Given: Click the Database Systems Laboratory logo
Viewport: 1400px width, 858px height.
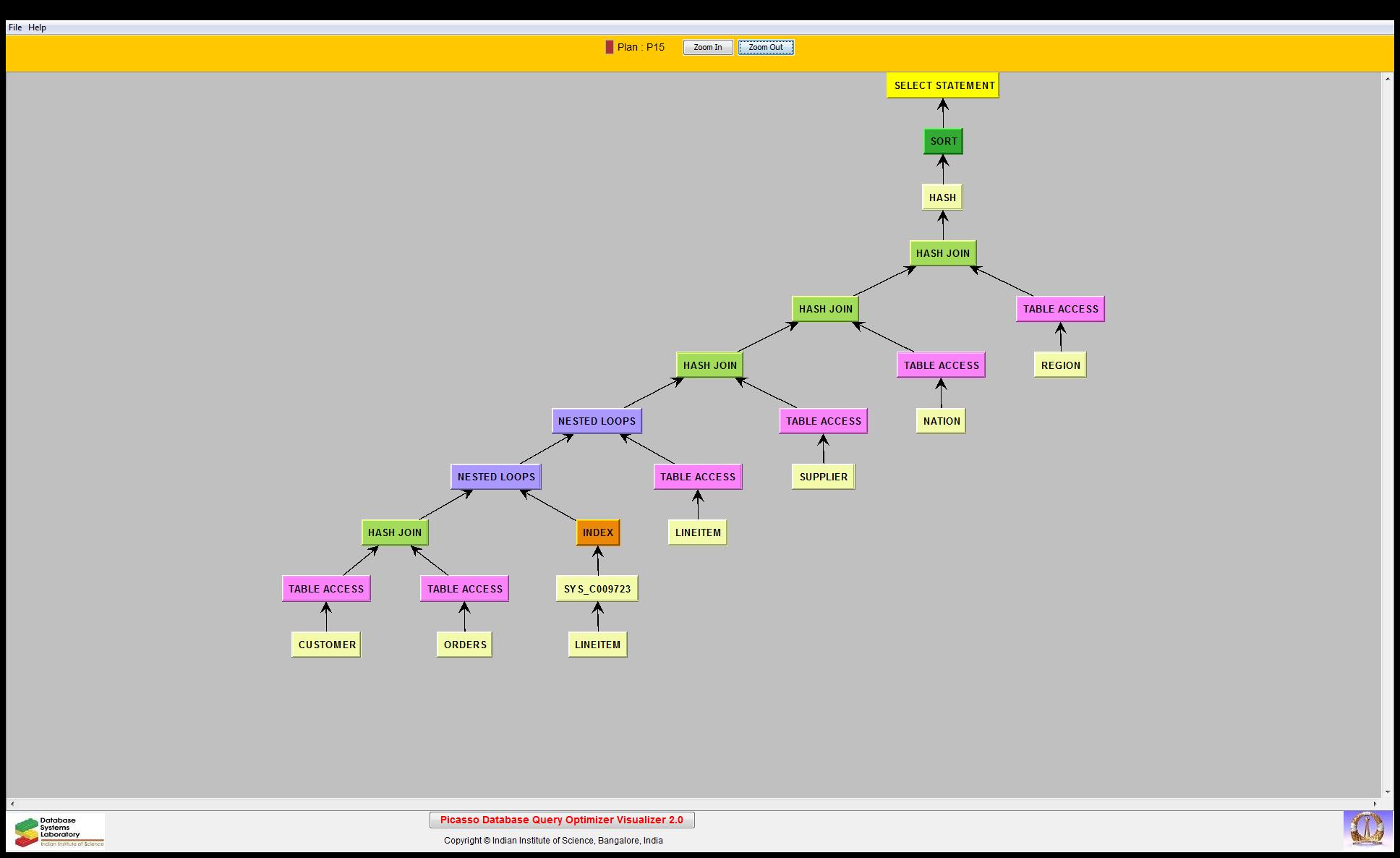Looking at the screenshot, I should pyautogui.click(x=59, y=831).
